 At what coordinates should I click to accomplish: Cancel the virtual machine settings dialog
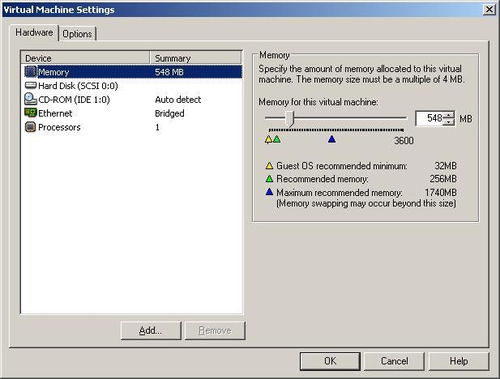(394, 361)
